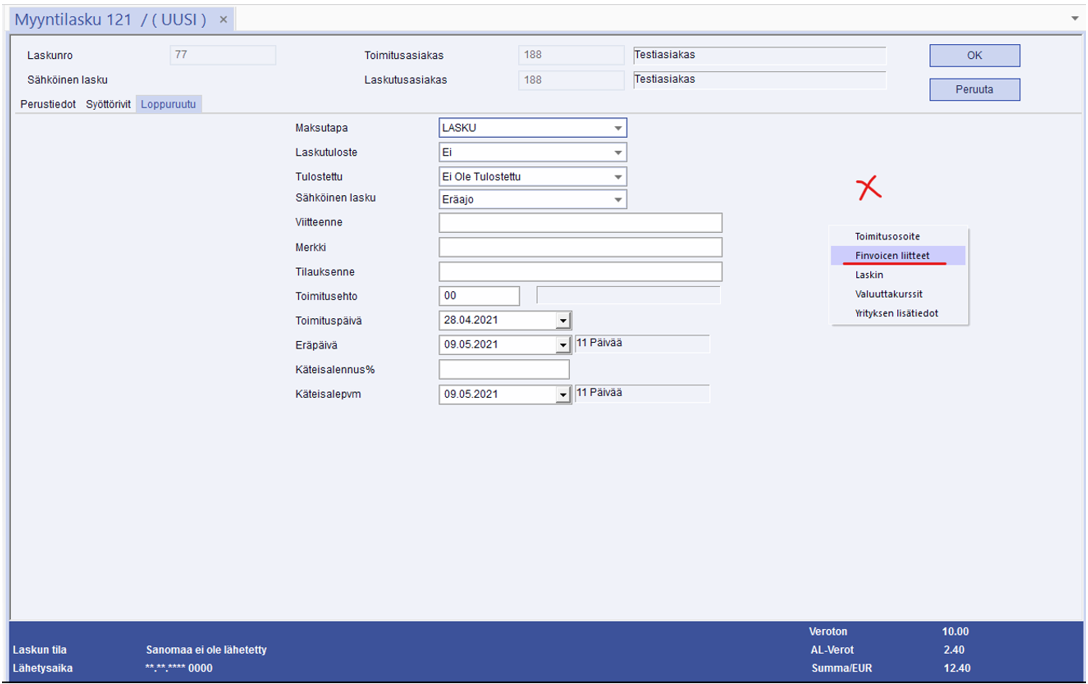Close the Myyntilasku 121 tab
Screen dimensions: 1088x684
coord(223,20)
